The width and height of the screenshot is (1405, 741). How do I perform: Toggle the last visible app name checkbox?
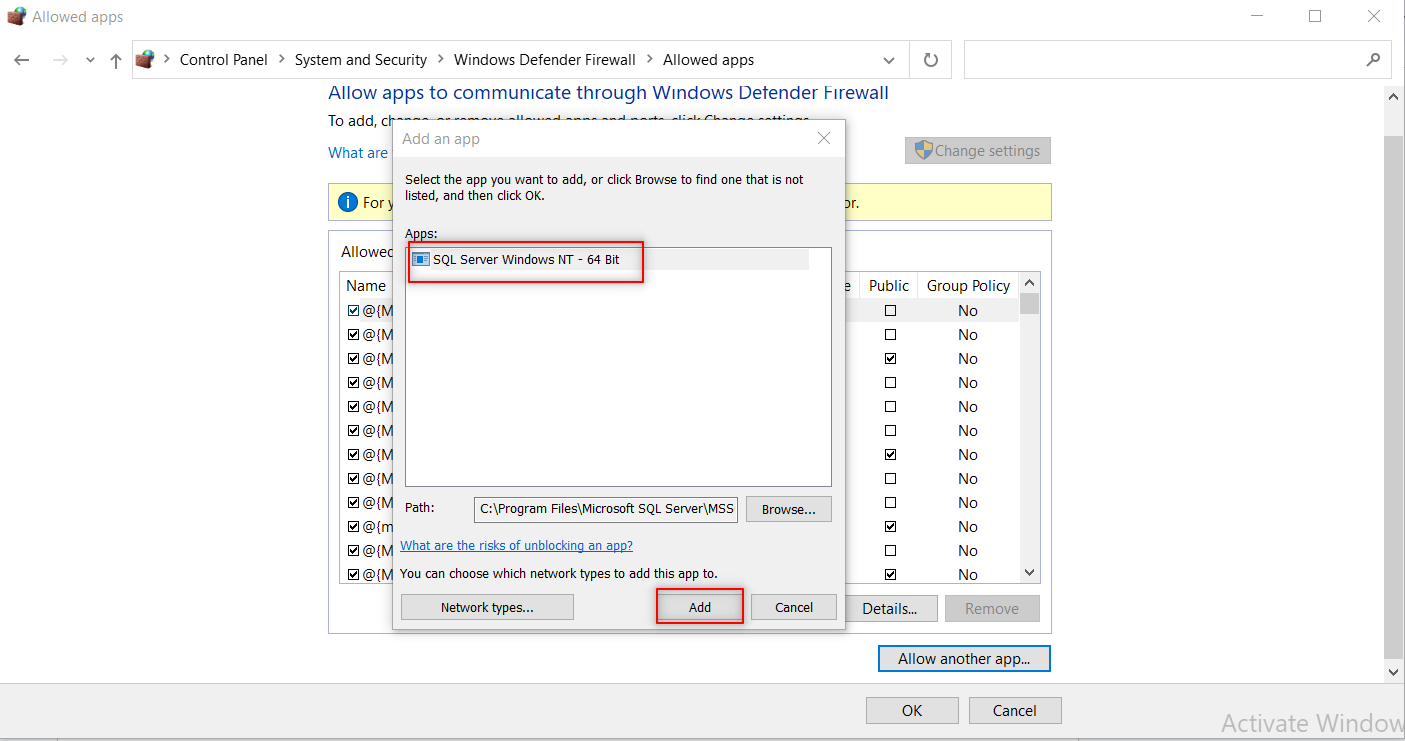coord(353,575)
